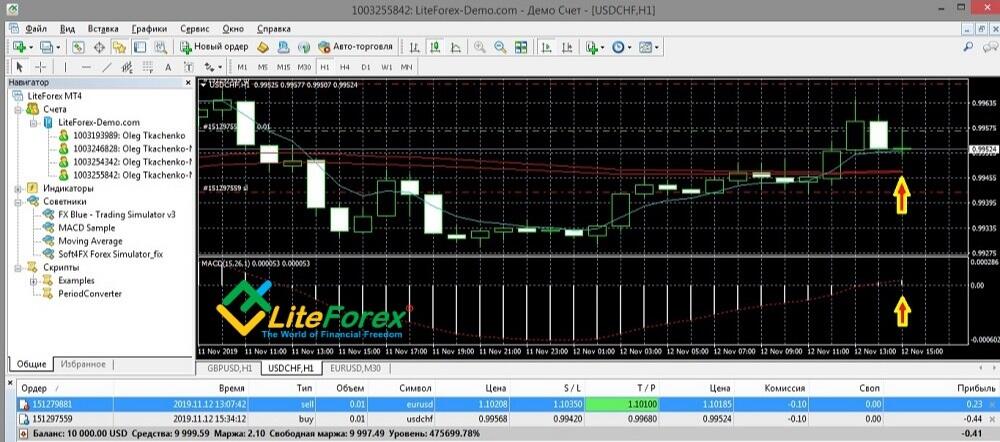Open the Файл menu
The image size is (1000, 442).
tap(36, 29)
